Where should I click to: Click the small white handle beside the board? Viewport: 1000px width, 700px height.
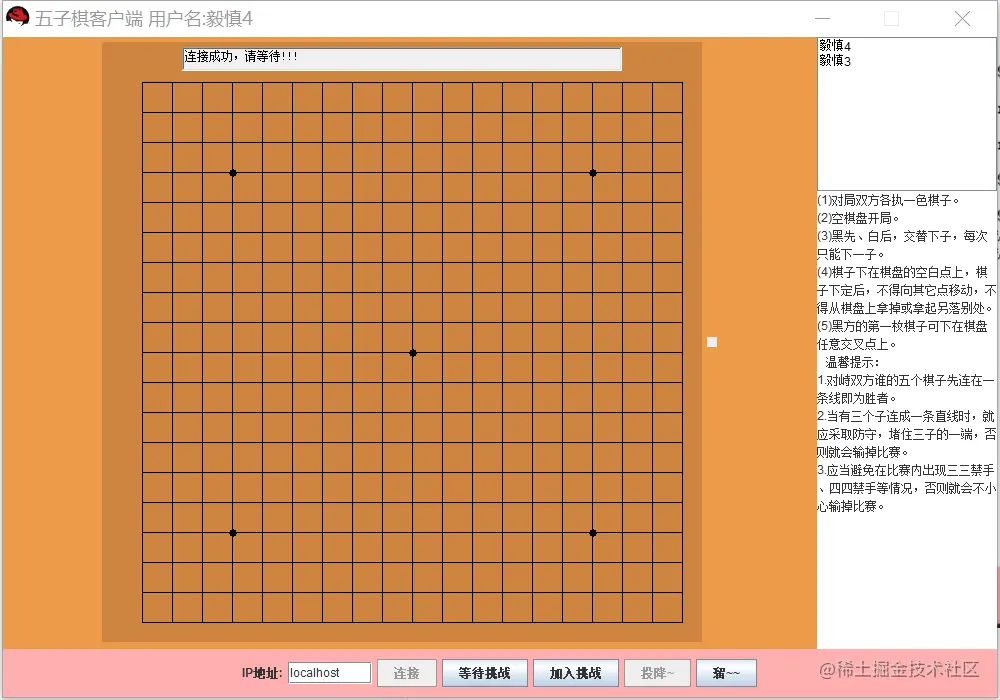point(712,342)
